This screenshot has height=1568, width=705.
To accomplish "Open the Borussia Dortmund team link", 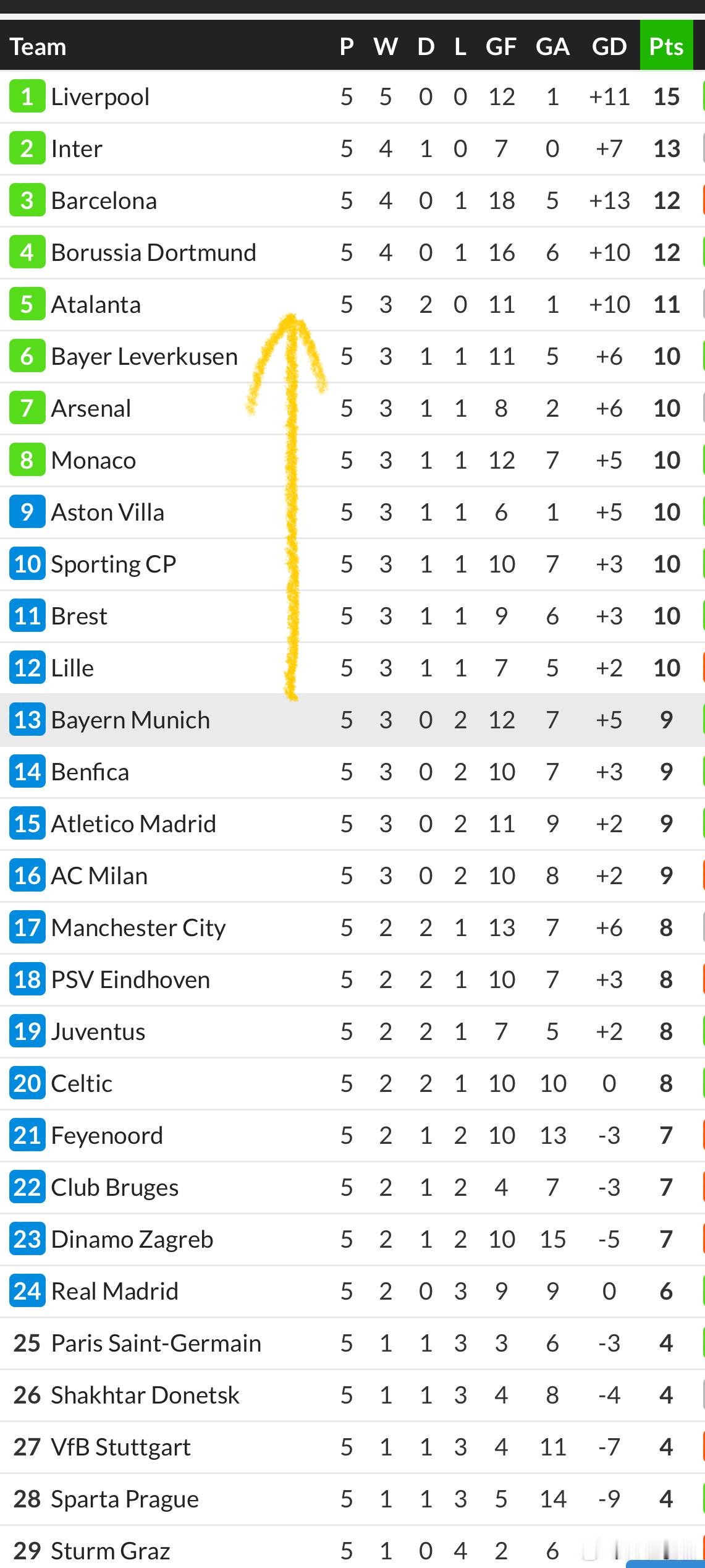I will 153,253.
